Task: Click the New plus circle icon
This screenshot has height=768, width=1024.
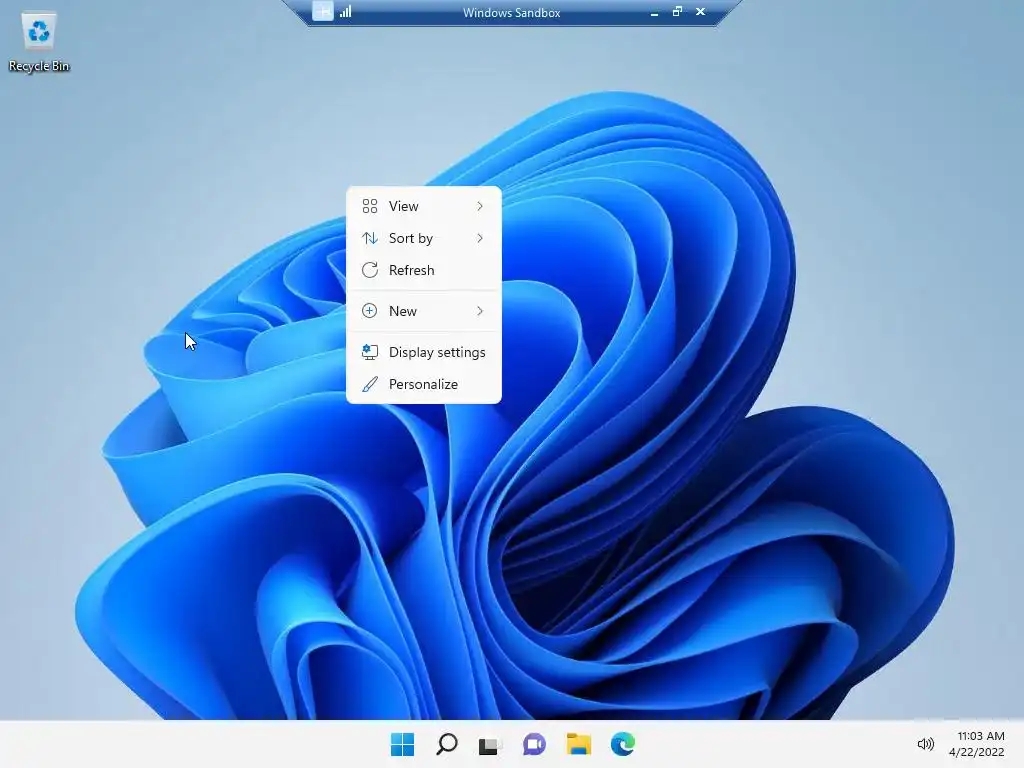Action: pos(370,312)
